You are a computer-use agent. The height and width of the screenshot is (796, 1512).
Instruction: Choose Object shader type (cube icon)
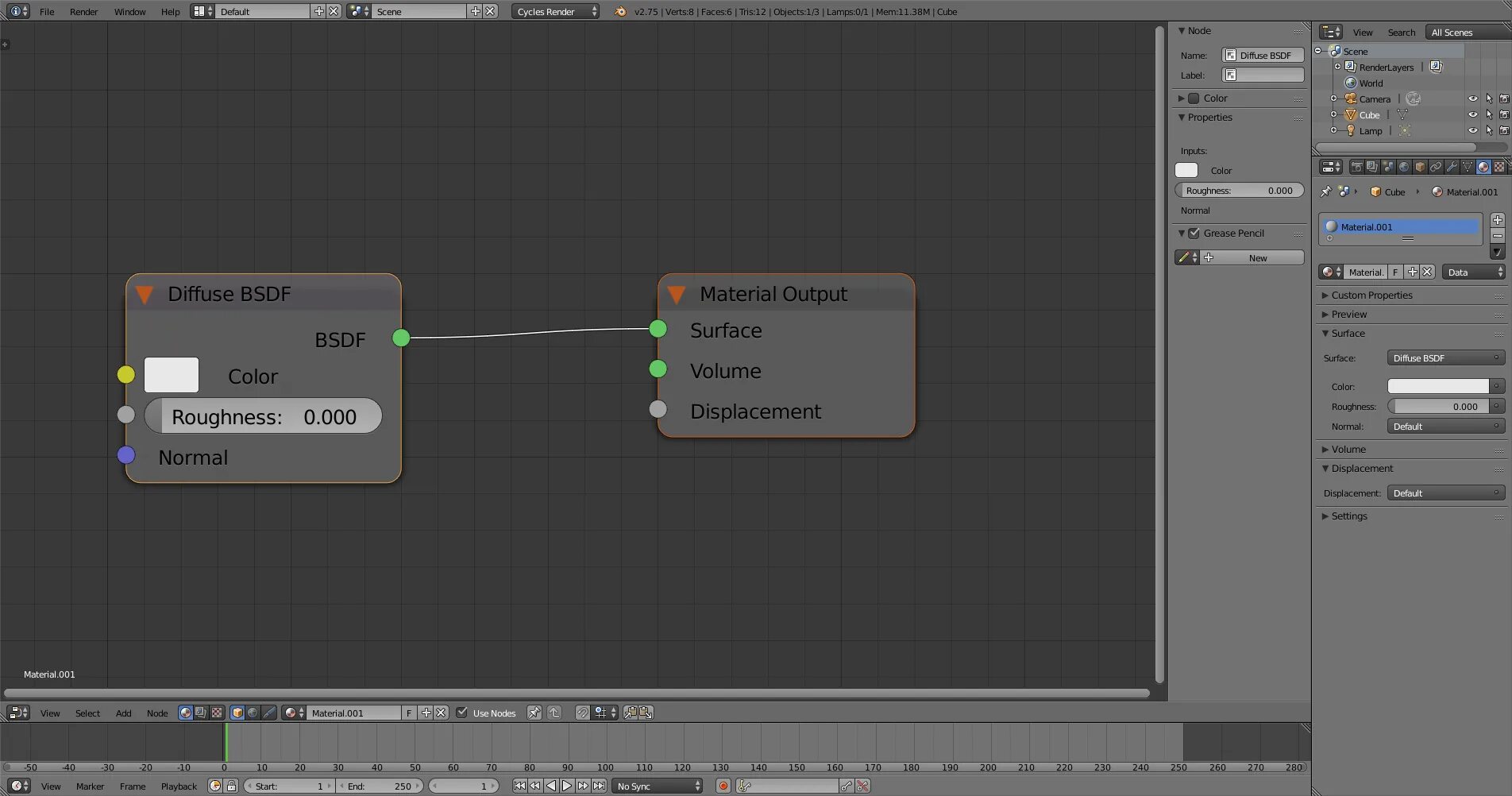click(x=237, y=713)
